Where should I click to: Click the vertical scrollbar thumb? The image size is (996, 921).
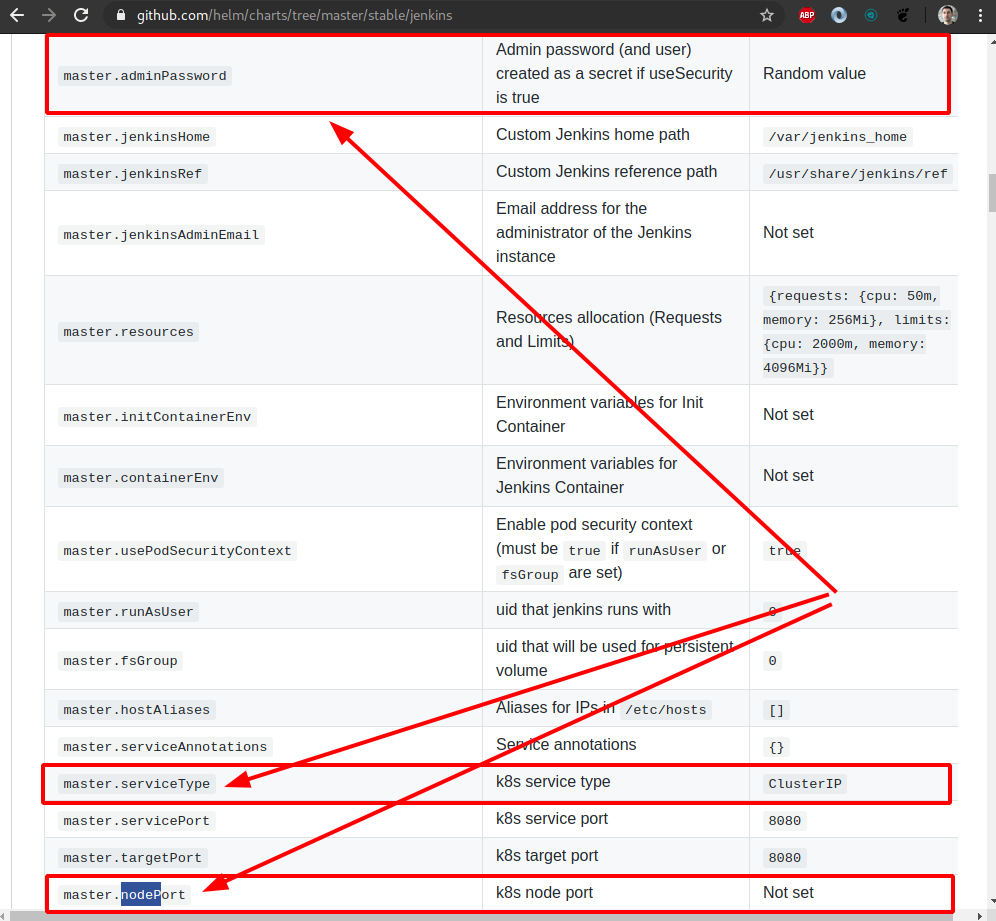(x=992, y=192)
